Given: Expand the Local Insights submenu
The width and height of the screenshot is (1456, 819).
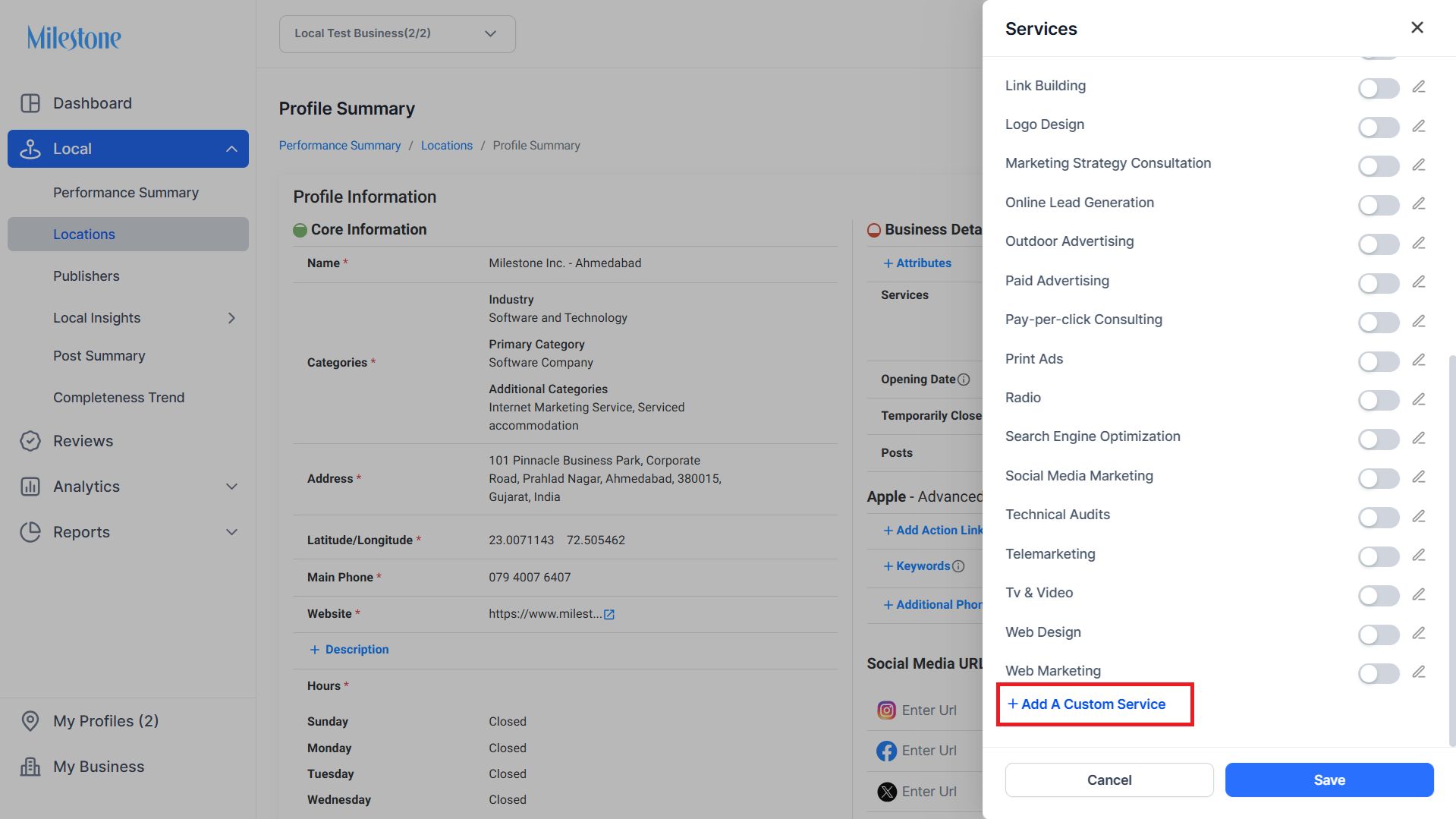Looking at the screenshot, I should tap(231, 318).
